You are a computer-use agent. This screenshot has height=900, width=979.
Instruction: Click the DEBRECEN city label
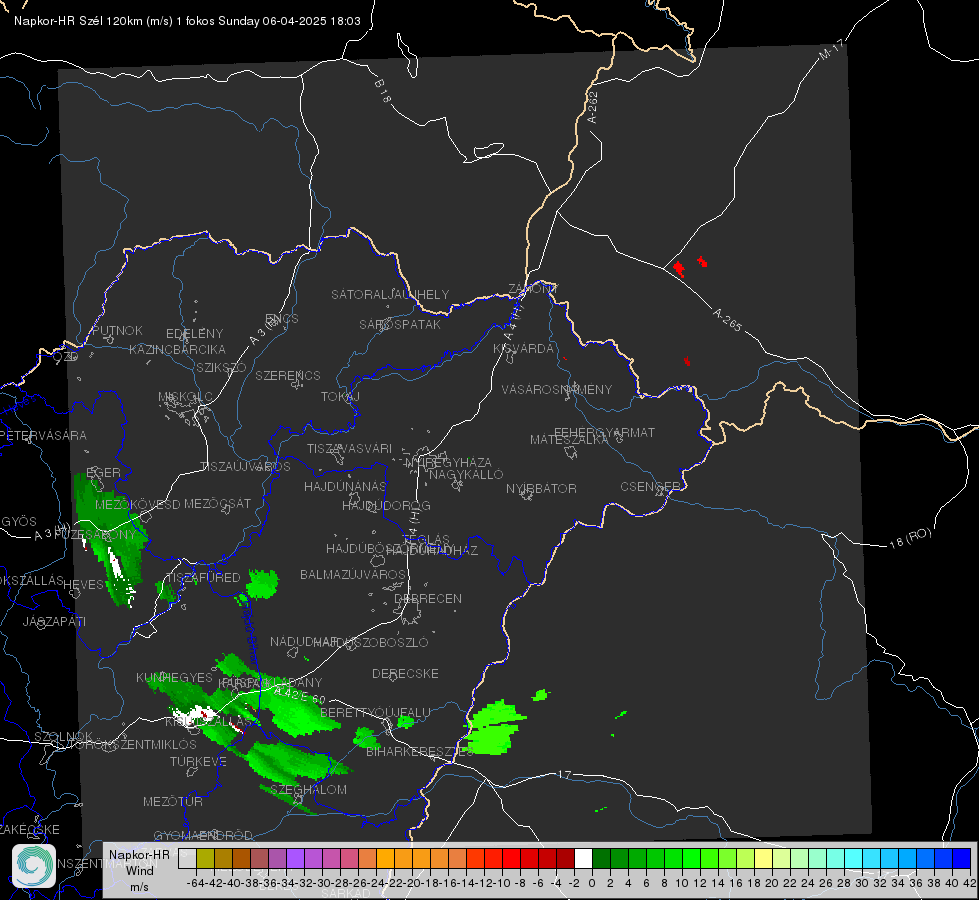(428, 598)
